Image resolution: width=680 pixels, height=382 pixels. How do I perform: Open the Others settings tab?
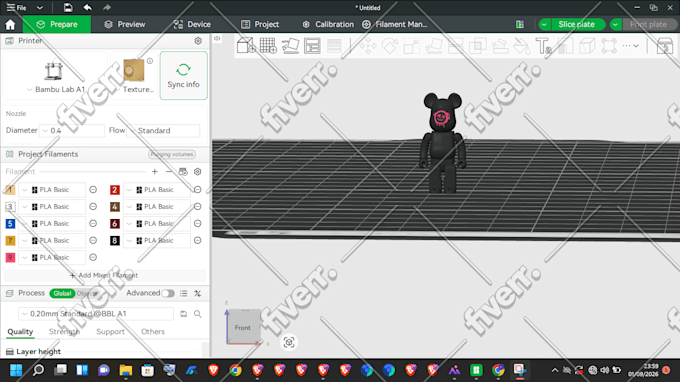(153, 332)
